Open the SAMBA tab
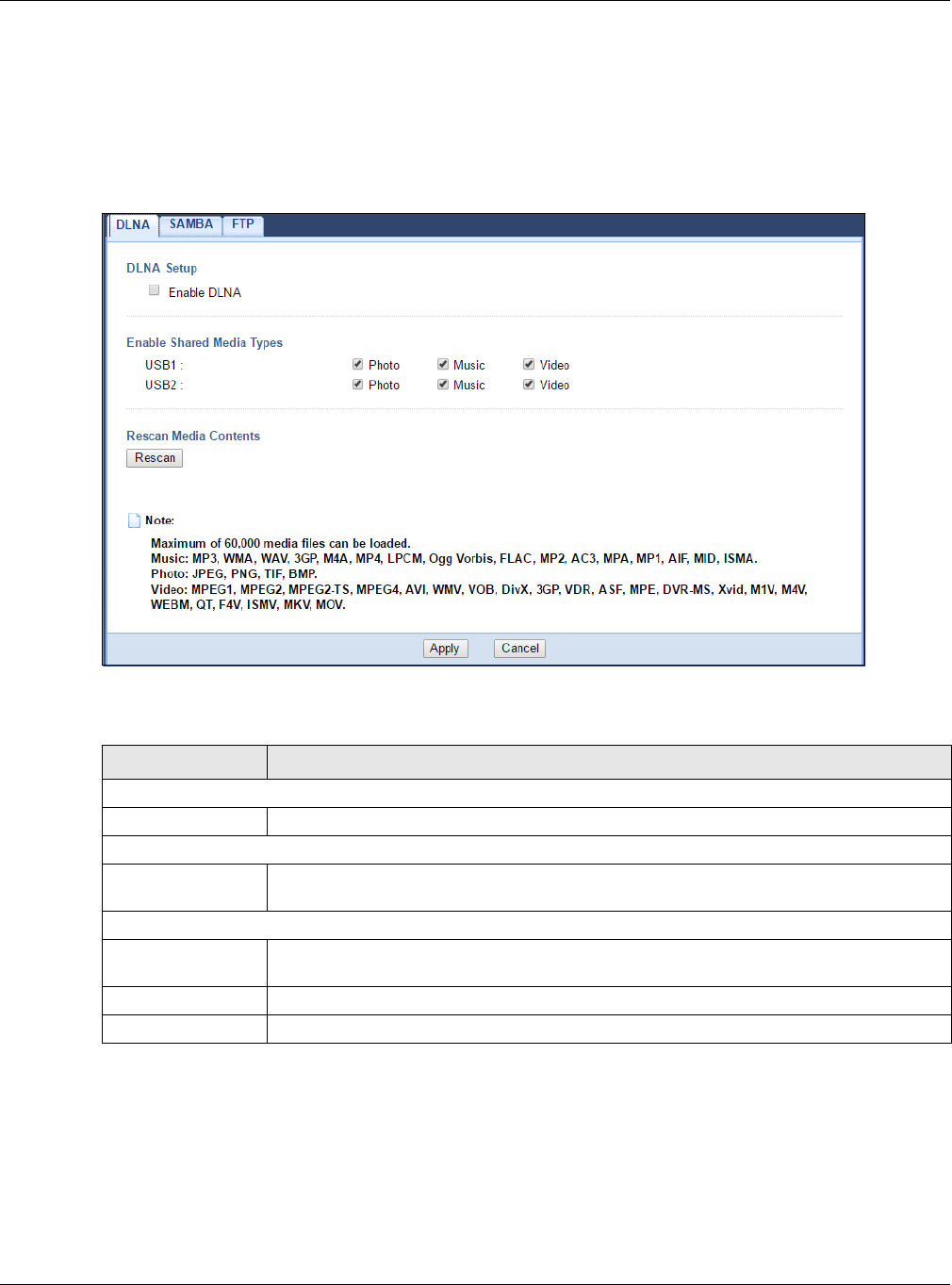The height and width of the screenshot is (1285, 952). coord(191,224)
